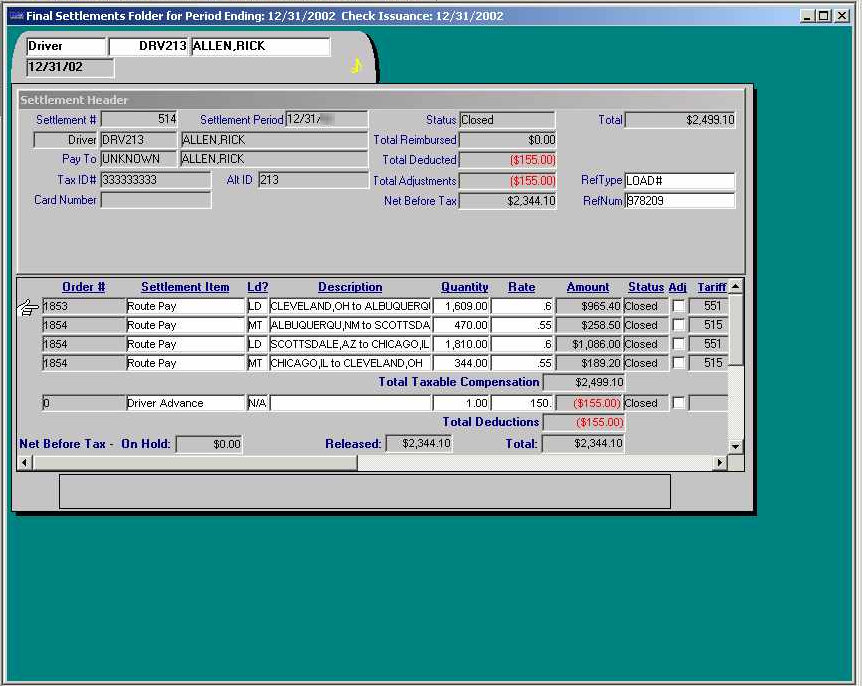Click the vertical scrollbar thumb
This screenshot has width=862, height=686.
pos(736,329)
